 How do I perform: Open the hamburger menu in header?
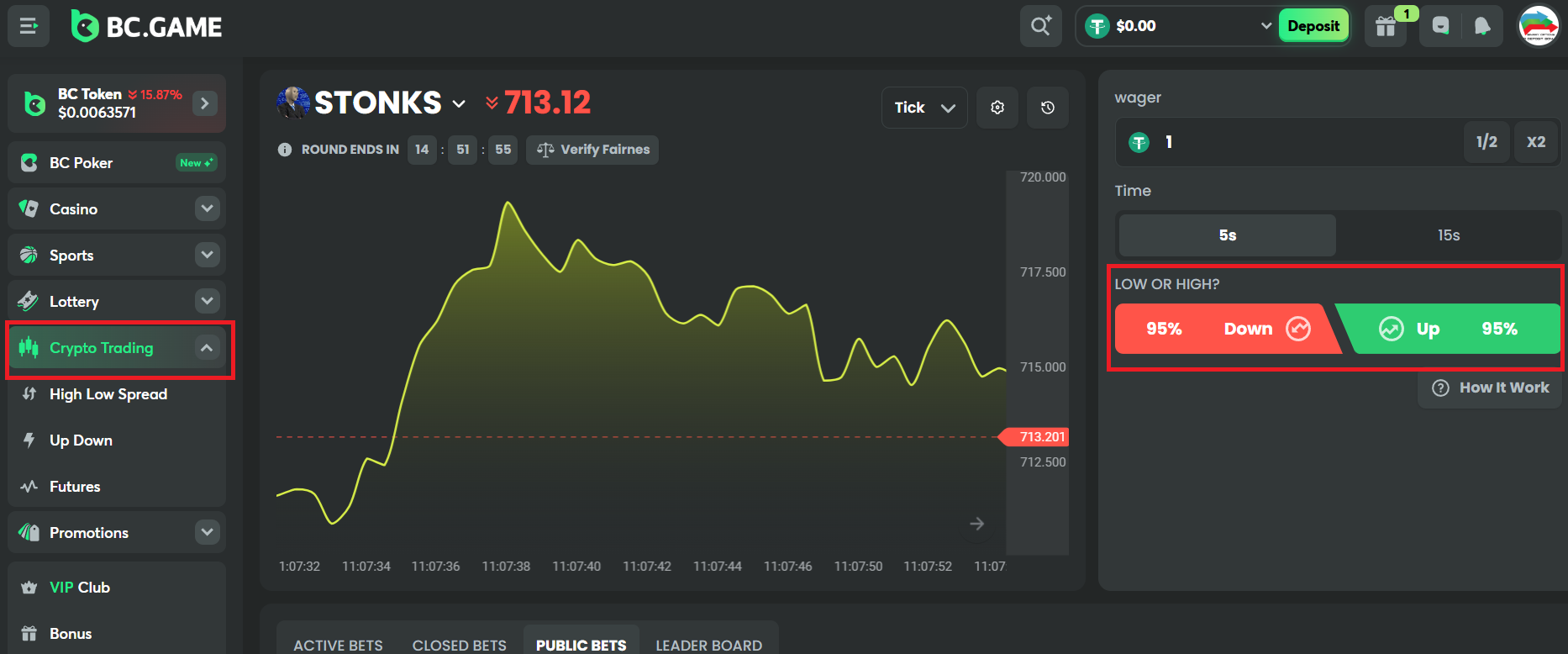coord(29,26)
